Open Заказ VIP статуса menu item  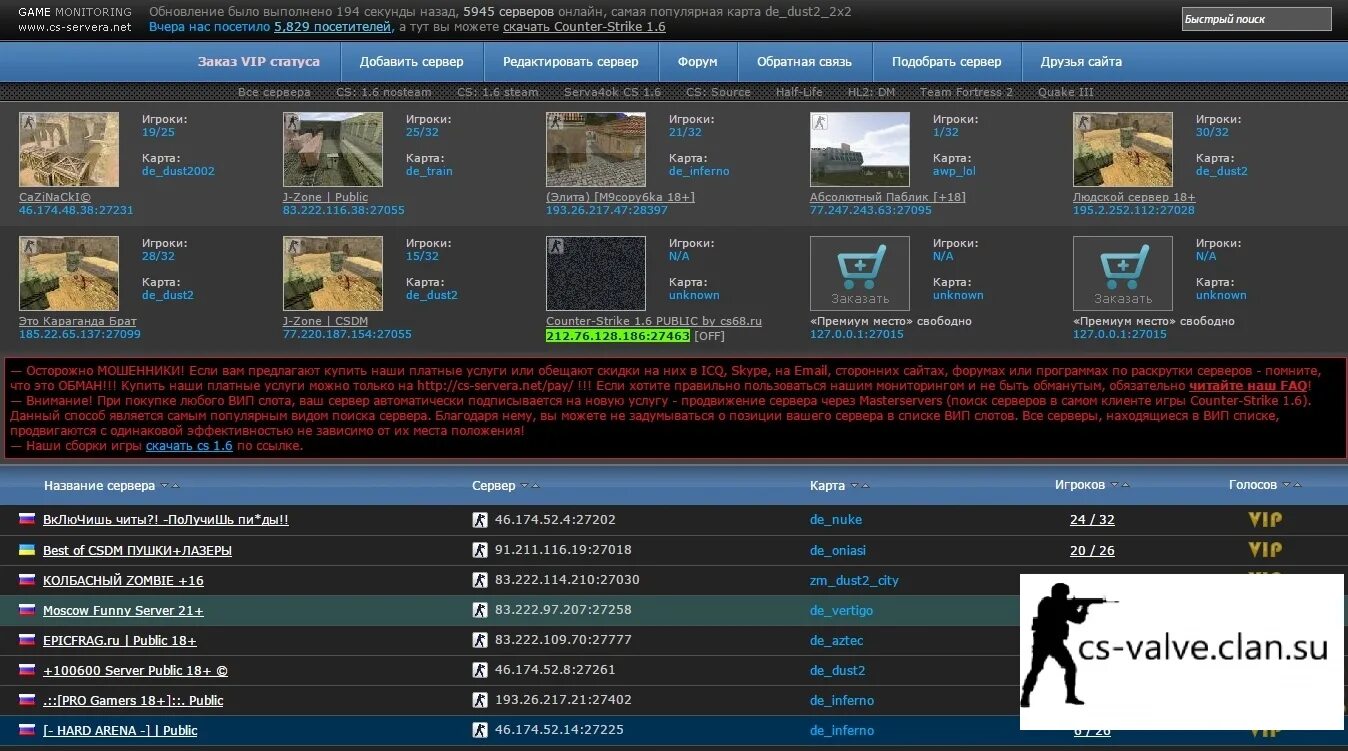259,62
